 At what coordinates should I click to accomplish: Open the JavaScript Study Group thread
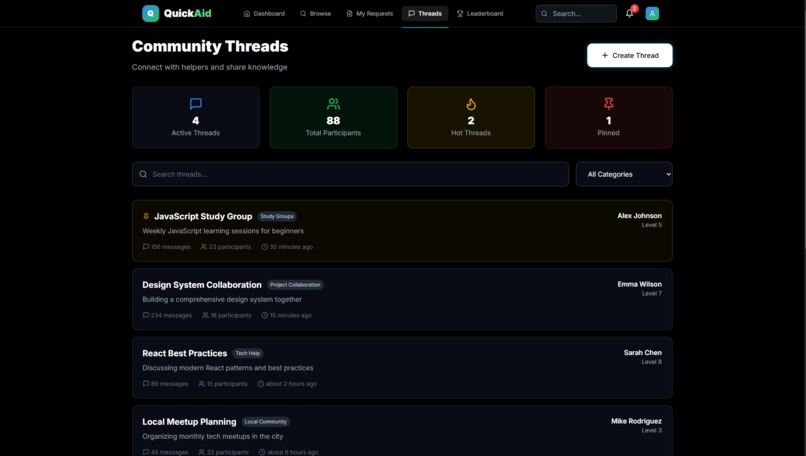click(x=402, y=231)
